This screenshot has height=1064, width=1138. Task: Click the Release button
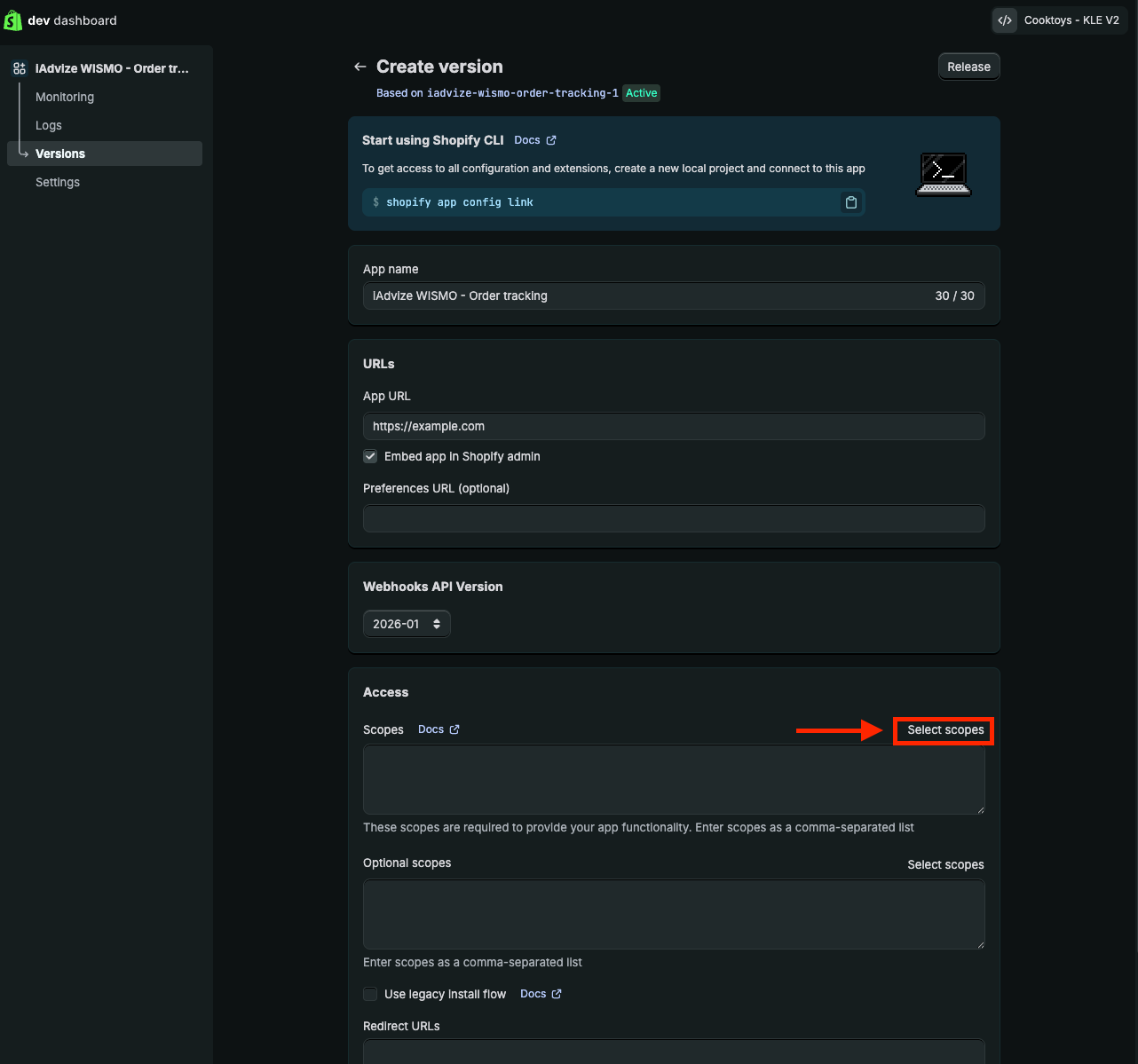[968, 67]
